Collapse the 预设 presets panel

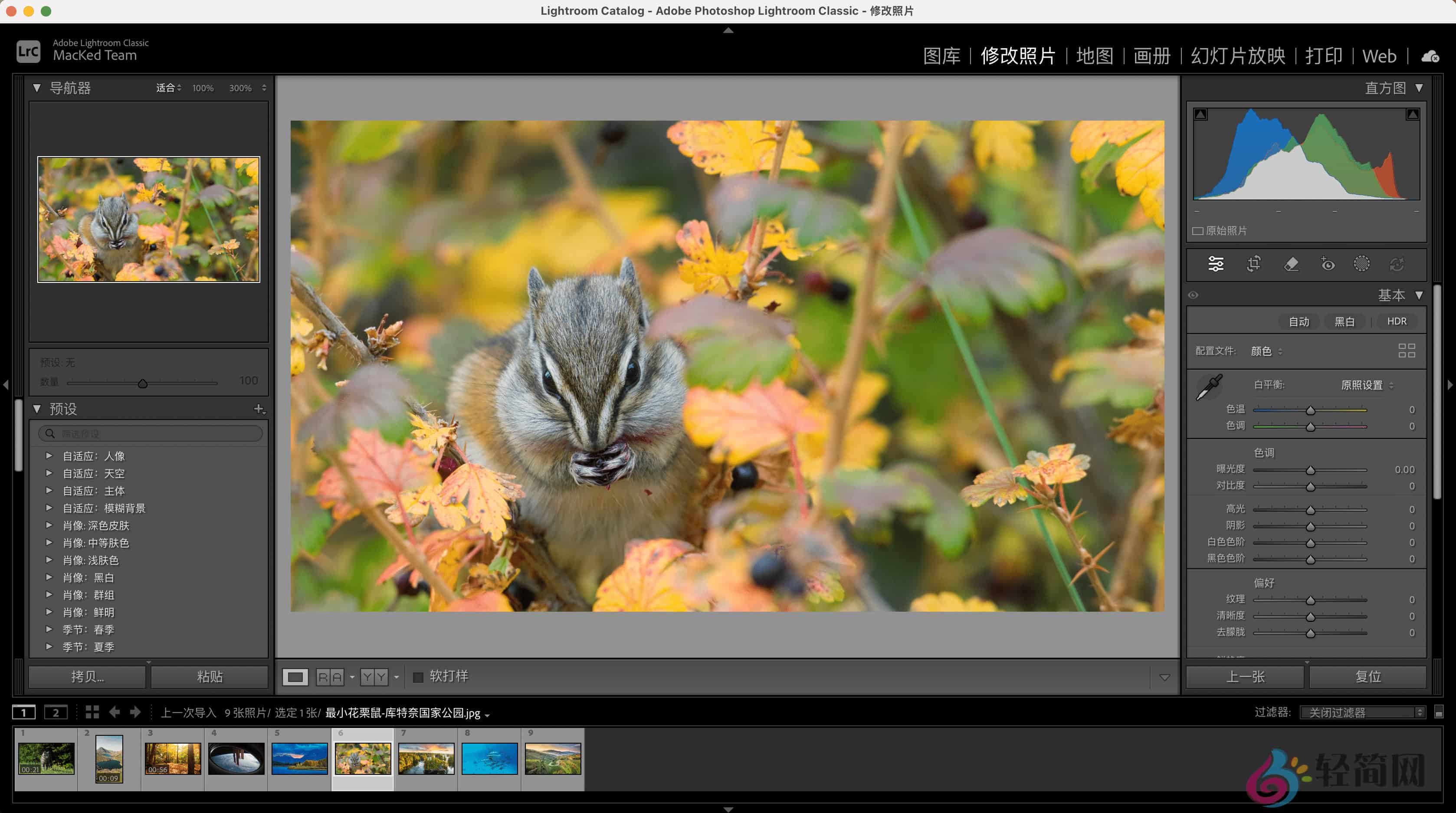(x=37, y=409)
